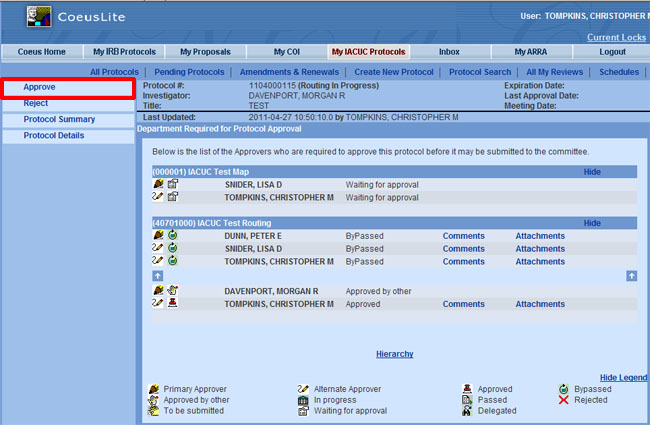The image size is (650, 425).
Task: Collapse the IACUC Test Routing section
Action: (x=592, y=223)
